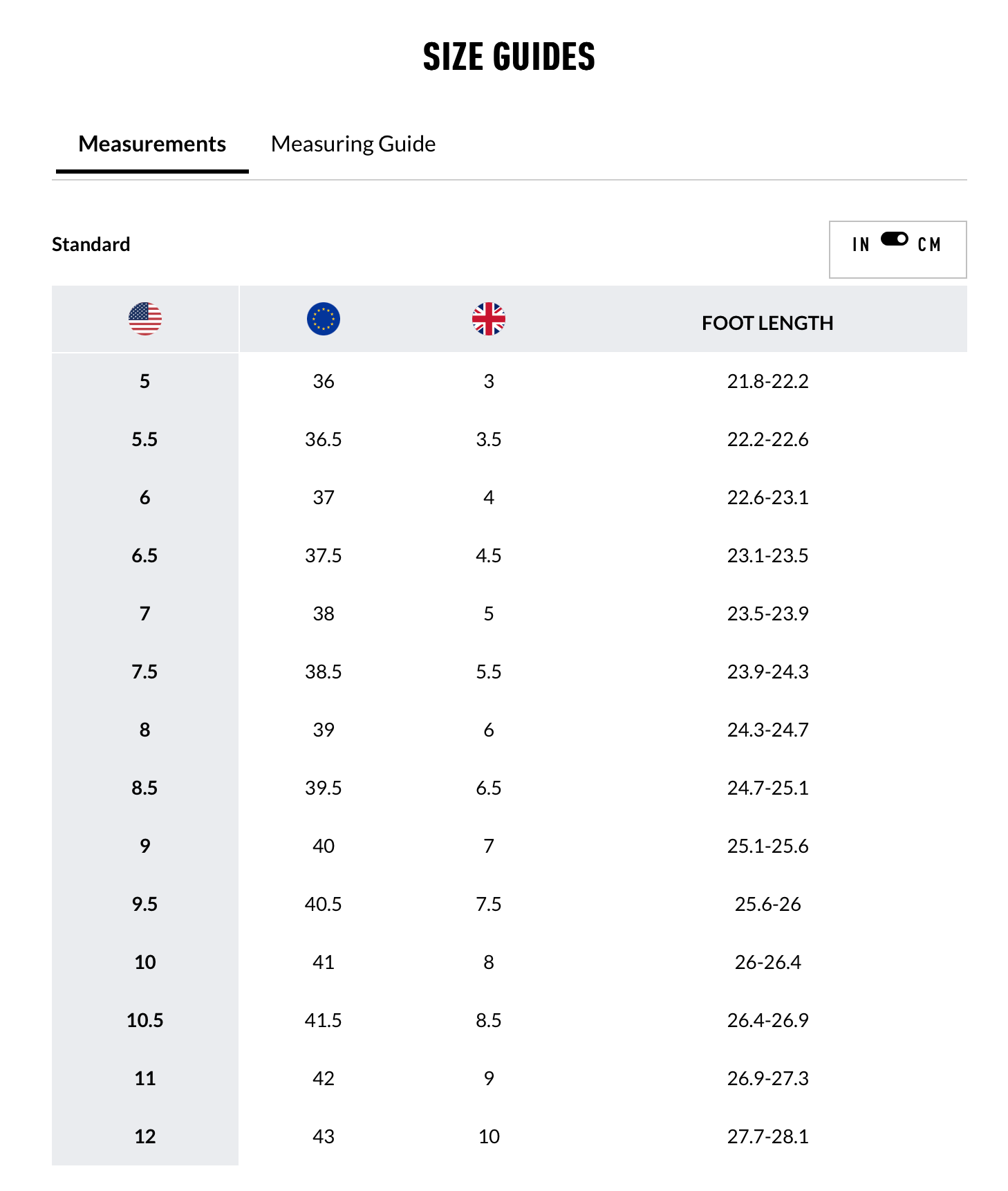Switch to the Measuring Guide tab
This screenshot has width=1008, height=1191.
pos(353,144)
